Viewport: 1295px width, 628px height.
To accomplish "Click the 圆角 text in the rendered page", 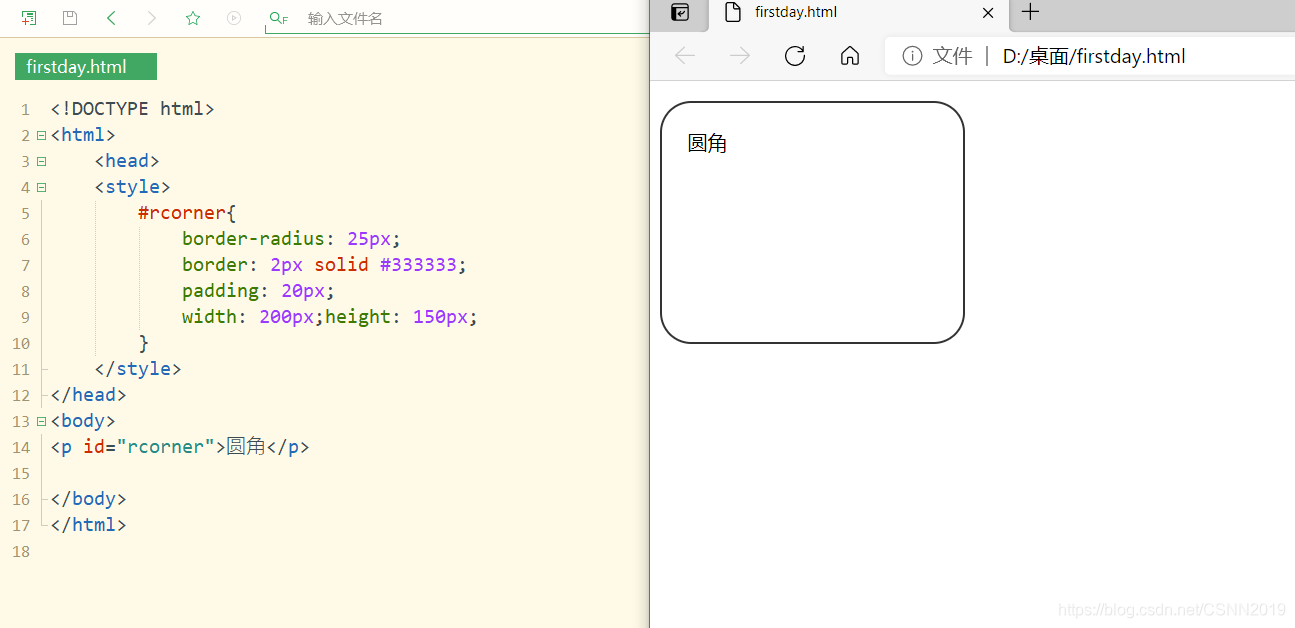I will [x=707, y=143].
